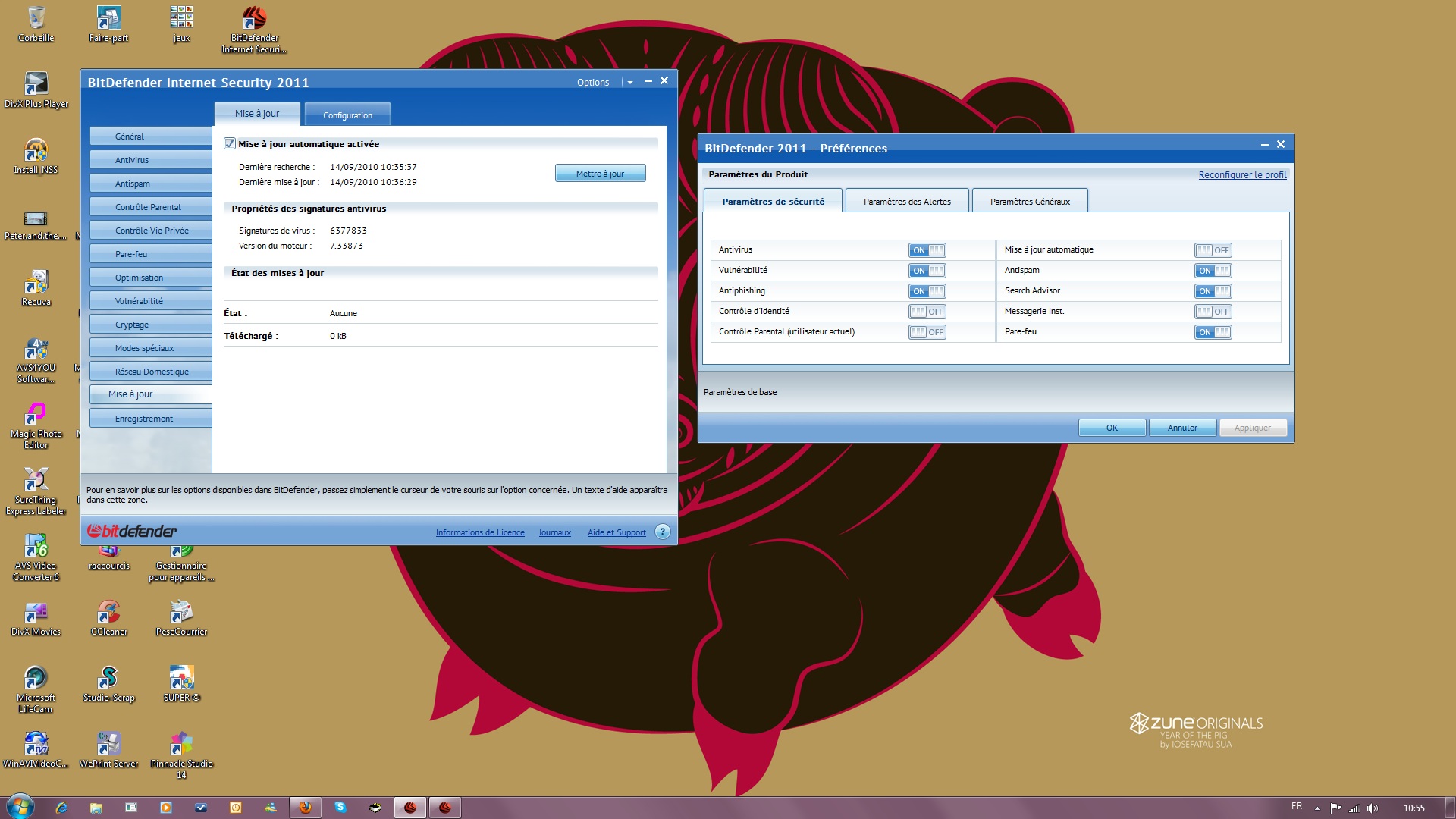Open the Antivirus section in the sidebar
This screenshot has width=1456, height=819.
[150, 160]
